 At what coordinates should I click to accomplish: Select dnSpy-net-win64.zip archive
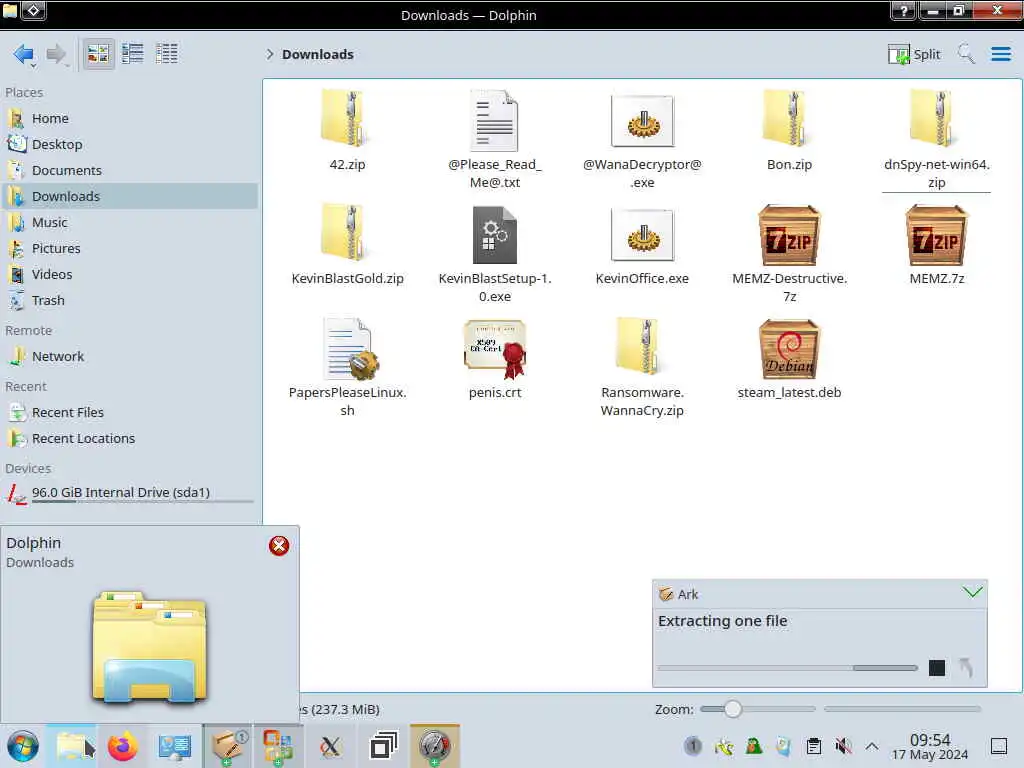click(x=936, y=140)
